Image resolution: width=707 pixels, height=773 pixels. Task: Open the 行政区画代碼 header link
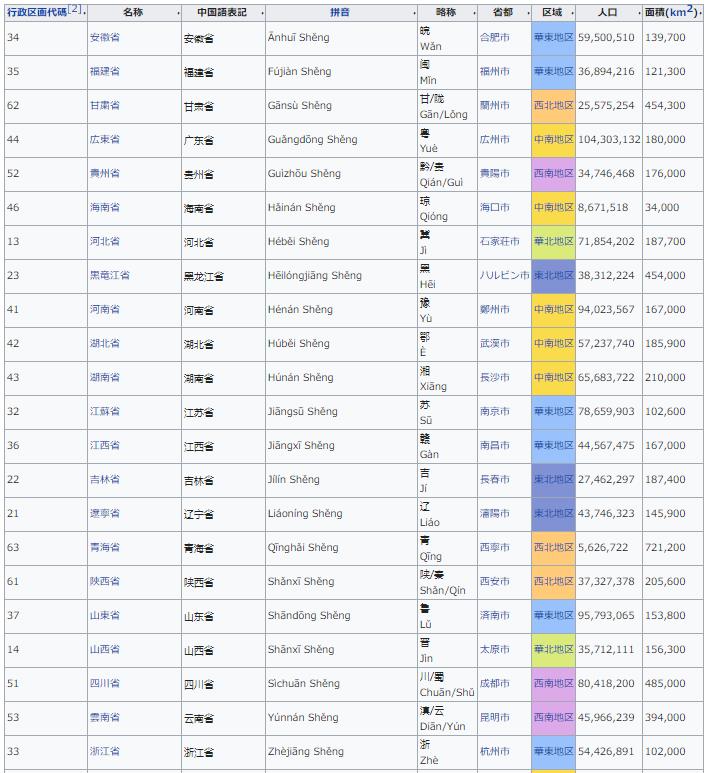pyautogui.click(x=36, y=12)
